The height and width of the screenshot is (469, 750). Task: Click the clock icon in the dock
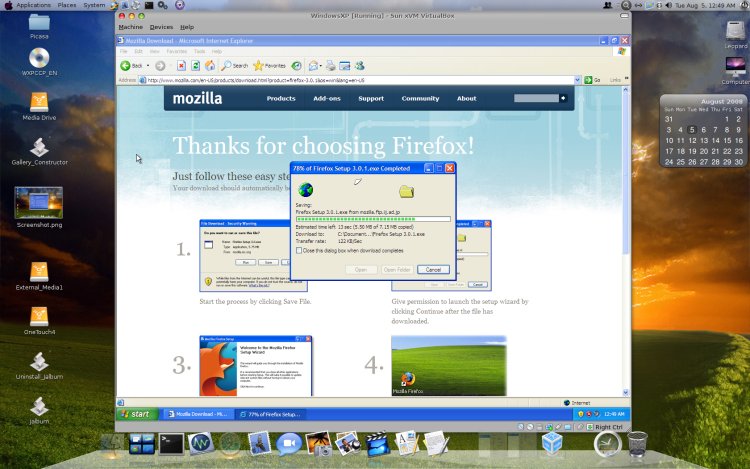pos(607,444)
